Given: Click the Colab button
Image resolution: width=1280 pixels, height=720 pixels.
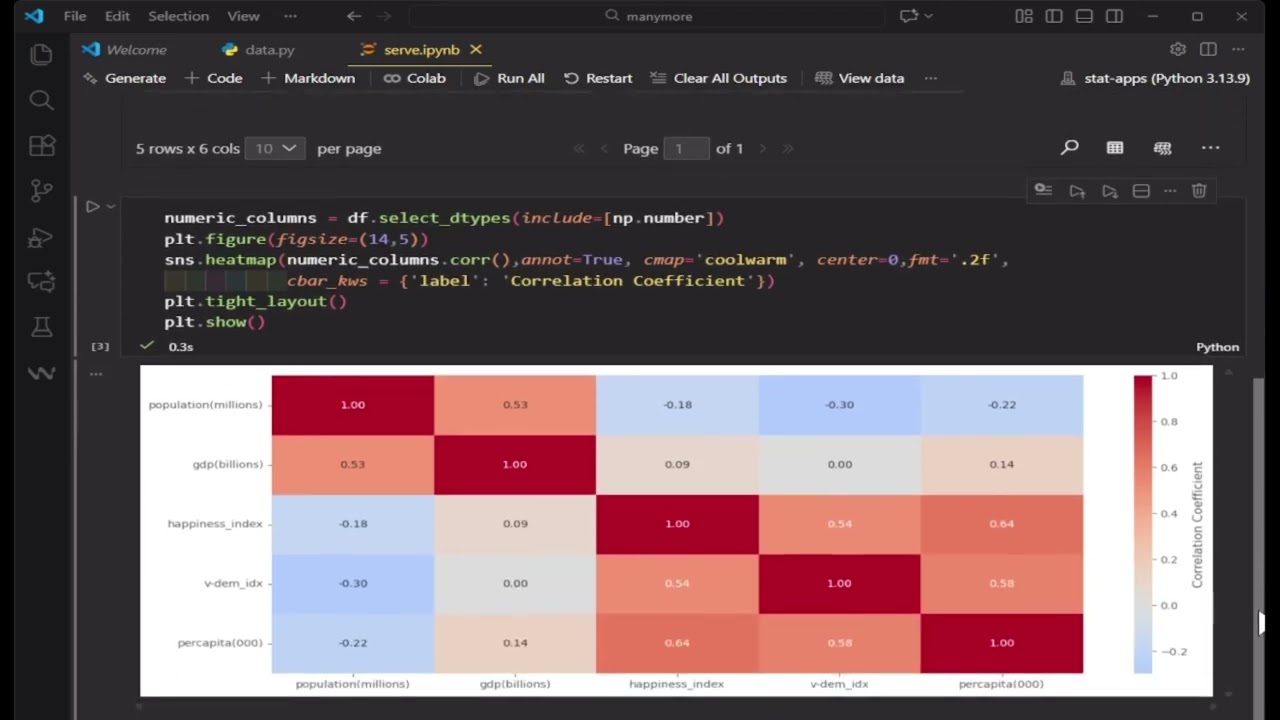Looking at the screenshot, I should pyautogui.click(x=415, y=78).
